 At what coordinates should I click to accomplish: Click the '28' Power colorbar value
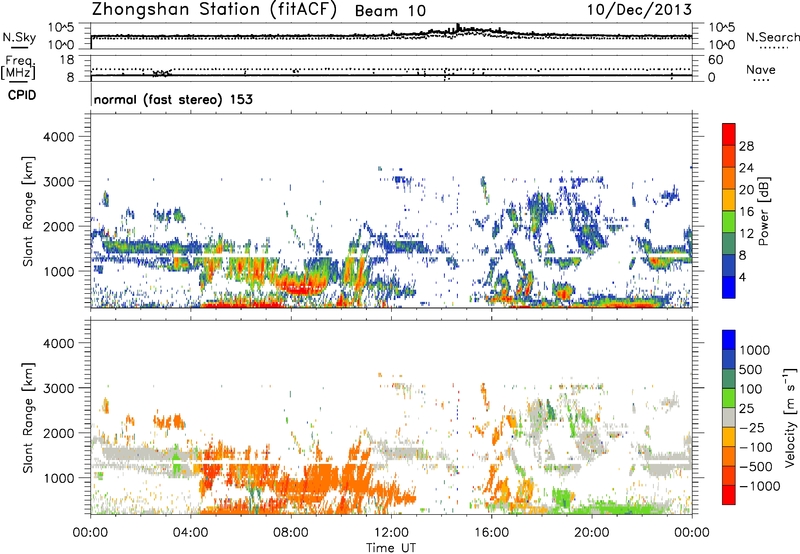tap(746, 146)
